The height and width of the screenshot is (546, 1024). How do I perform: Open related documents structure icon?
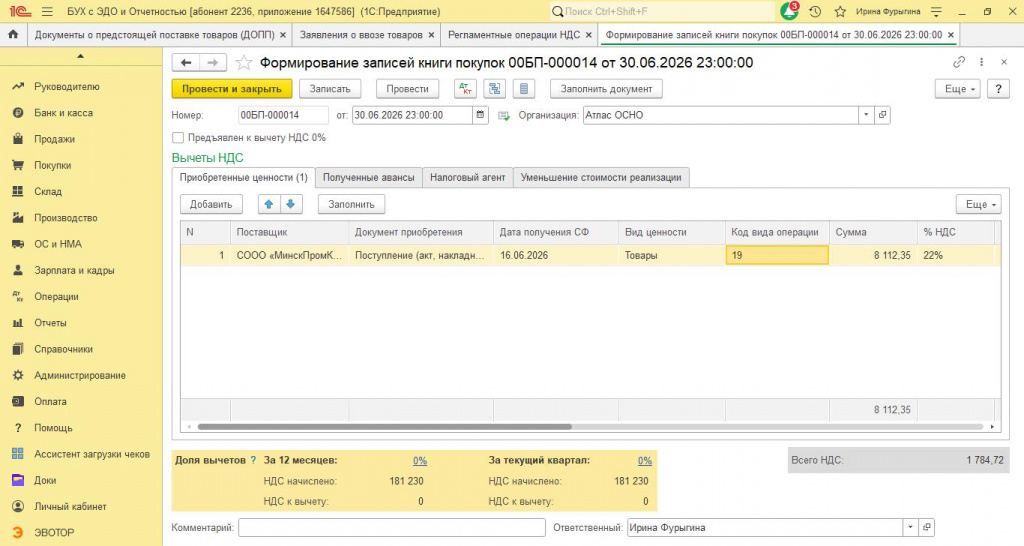pyautogui.click(x=495, y=89)
